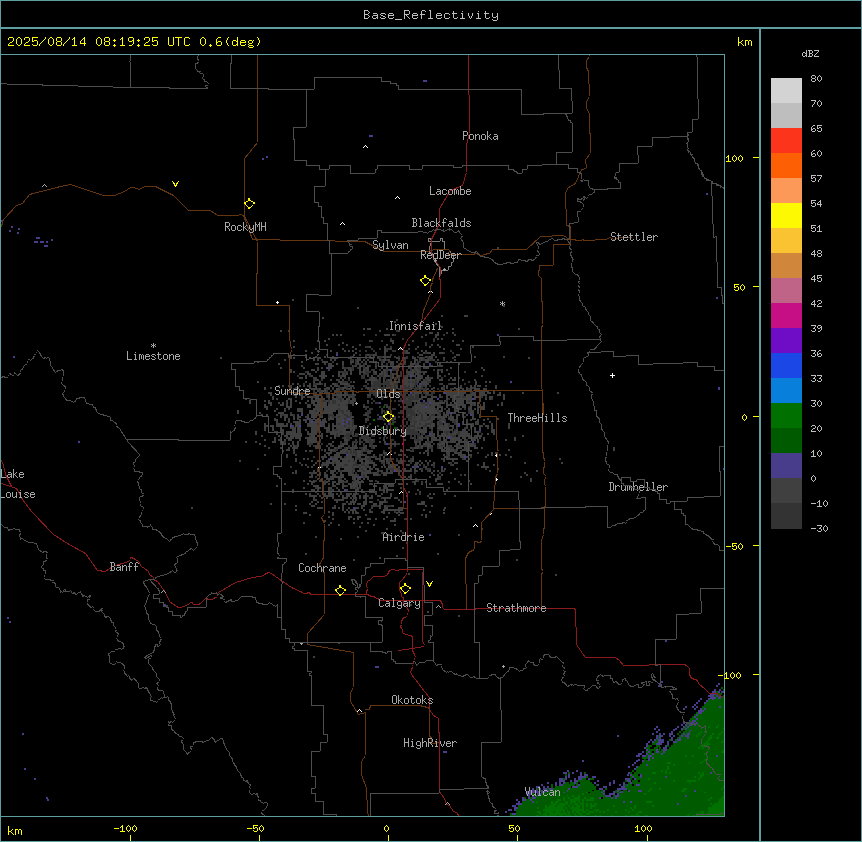862x842 pixels.
Task: Click the Ponoka city label
Action: pos(480,136)
